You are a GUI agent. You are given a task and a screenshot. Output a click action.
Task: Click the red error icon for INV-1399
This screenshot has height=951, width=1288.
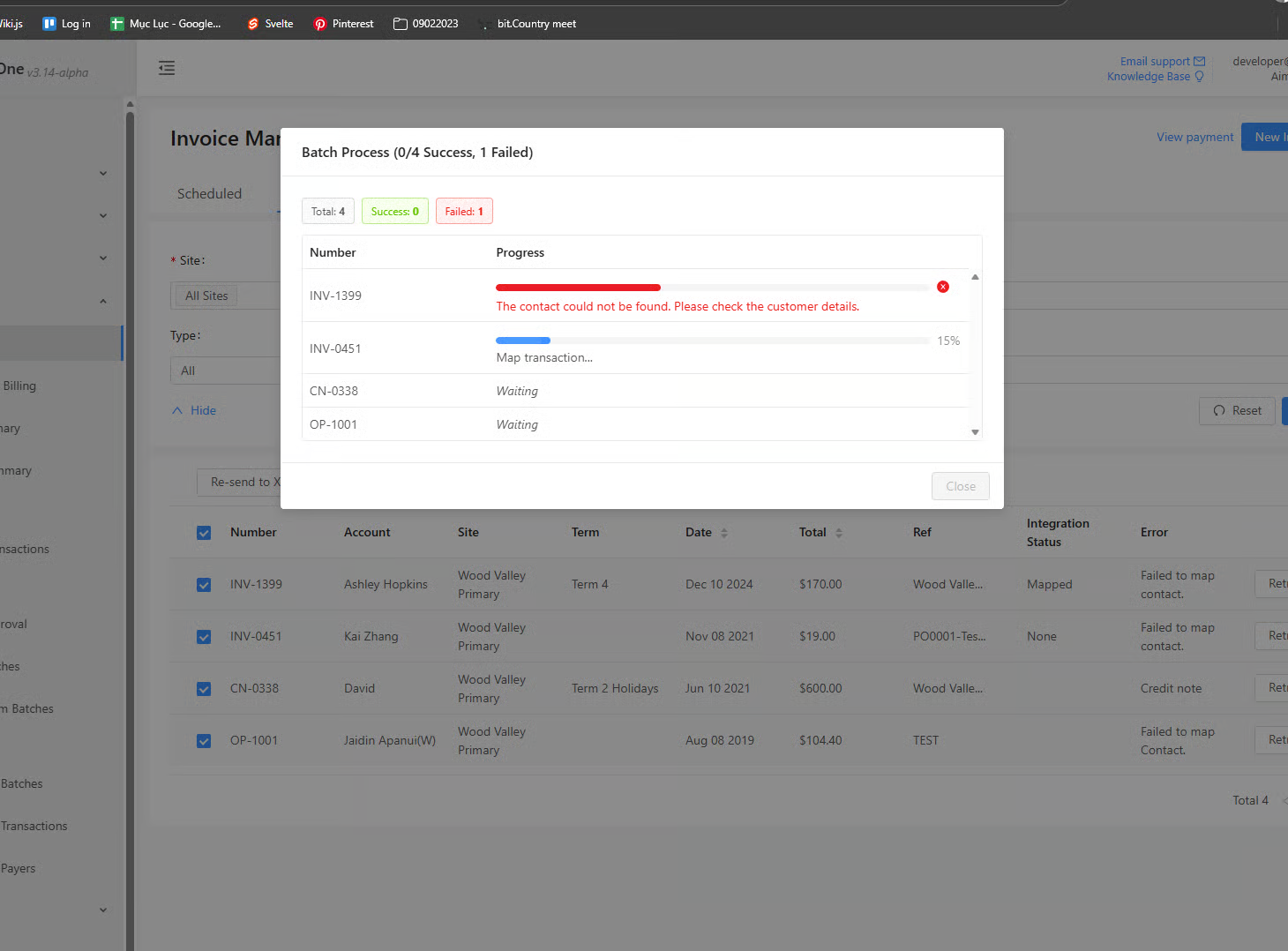pos(943,287)
